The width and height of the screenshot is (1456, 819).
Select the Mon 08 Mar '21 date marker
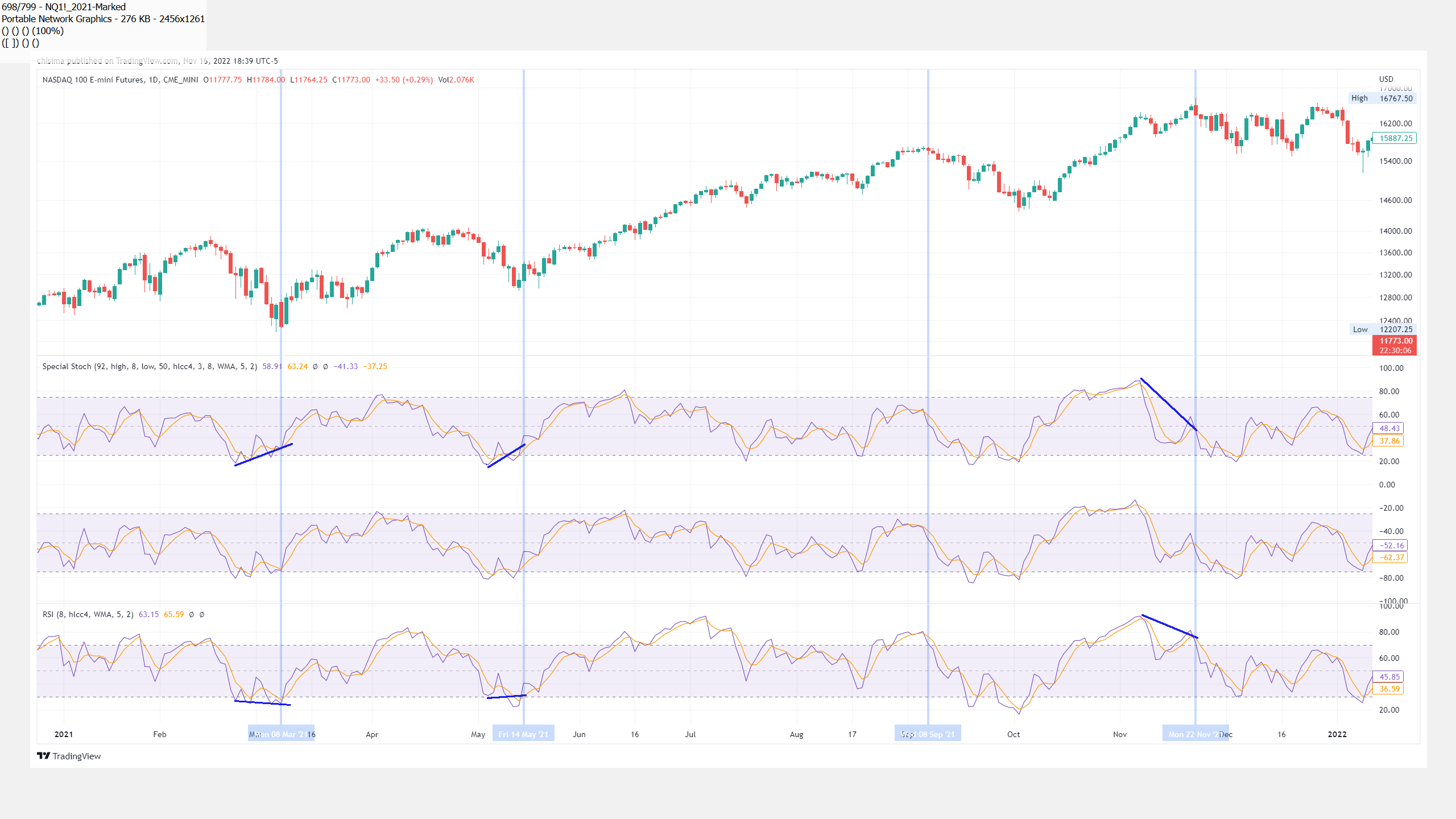coord(281,734)
